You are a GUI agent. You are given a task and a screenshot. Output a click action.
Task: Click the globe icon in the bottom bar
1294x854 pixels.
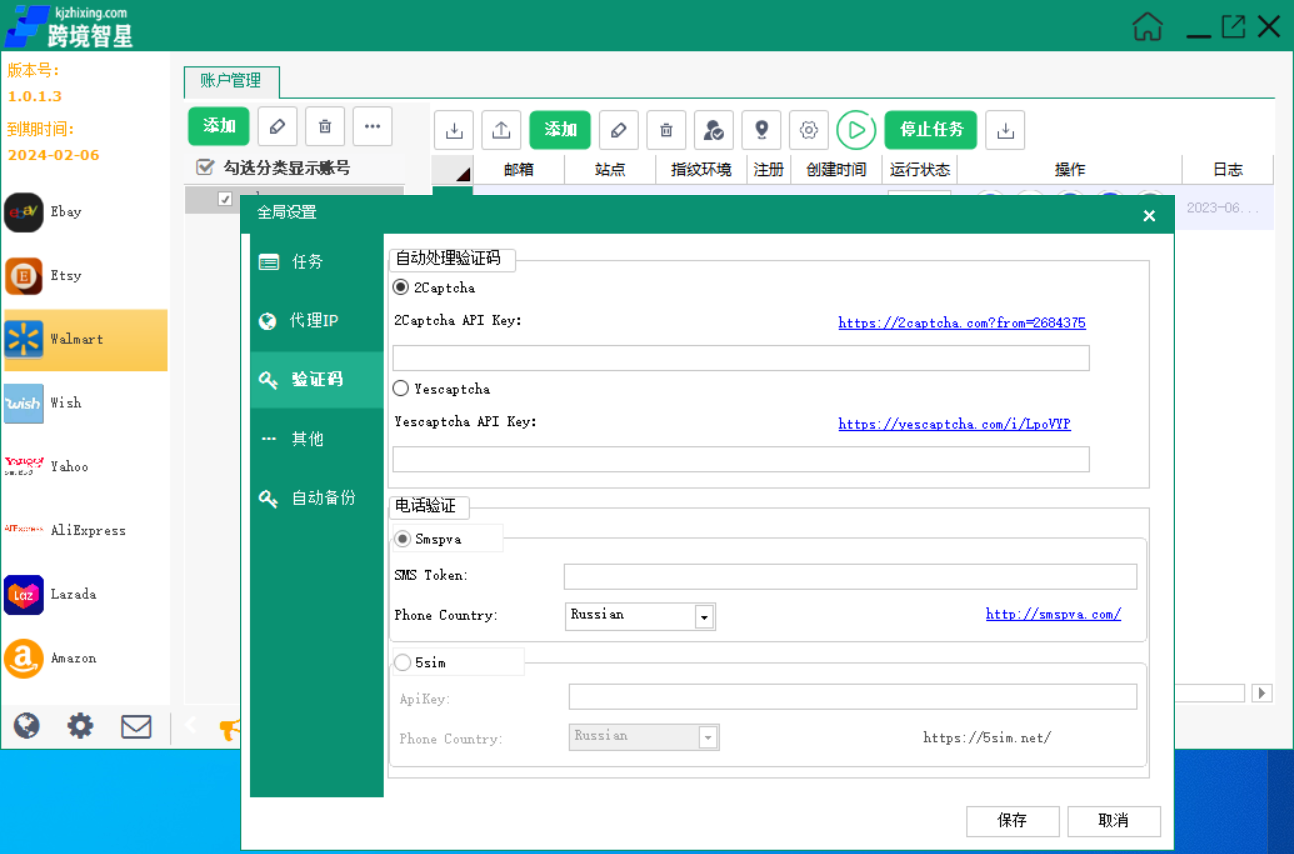point(27,726)
